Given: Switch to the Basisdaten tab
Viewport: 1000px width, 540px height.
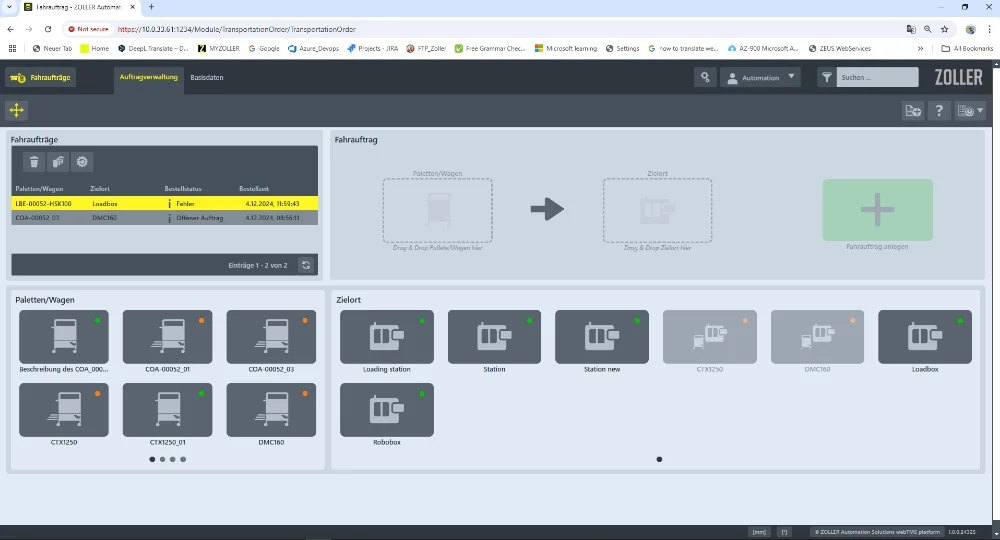Looking at the screenshot, I should click(x=206, y=77).
